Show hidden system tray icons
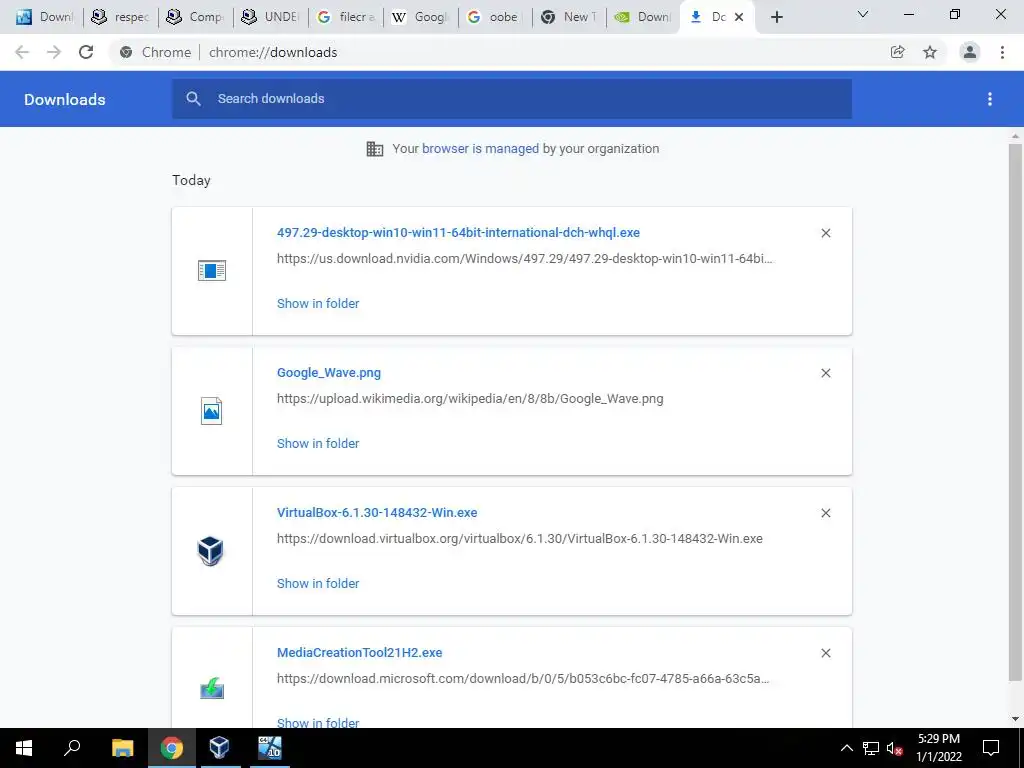 pyautogui.click(x=846, y=748)
